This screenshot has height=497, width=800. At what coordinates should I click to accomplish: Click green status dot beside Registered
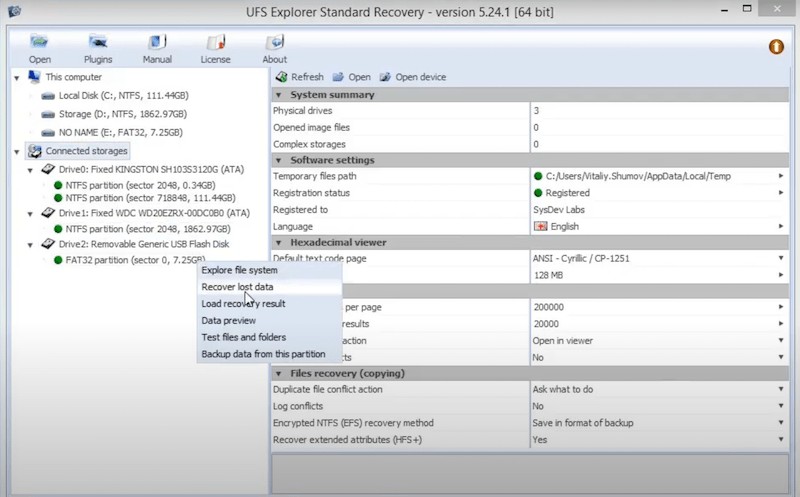[x=538, y=193]
